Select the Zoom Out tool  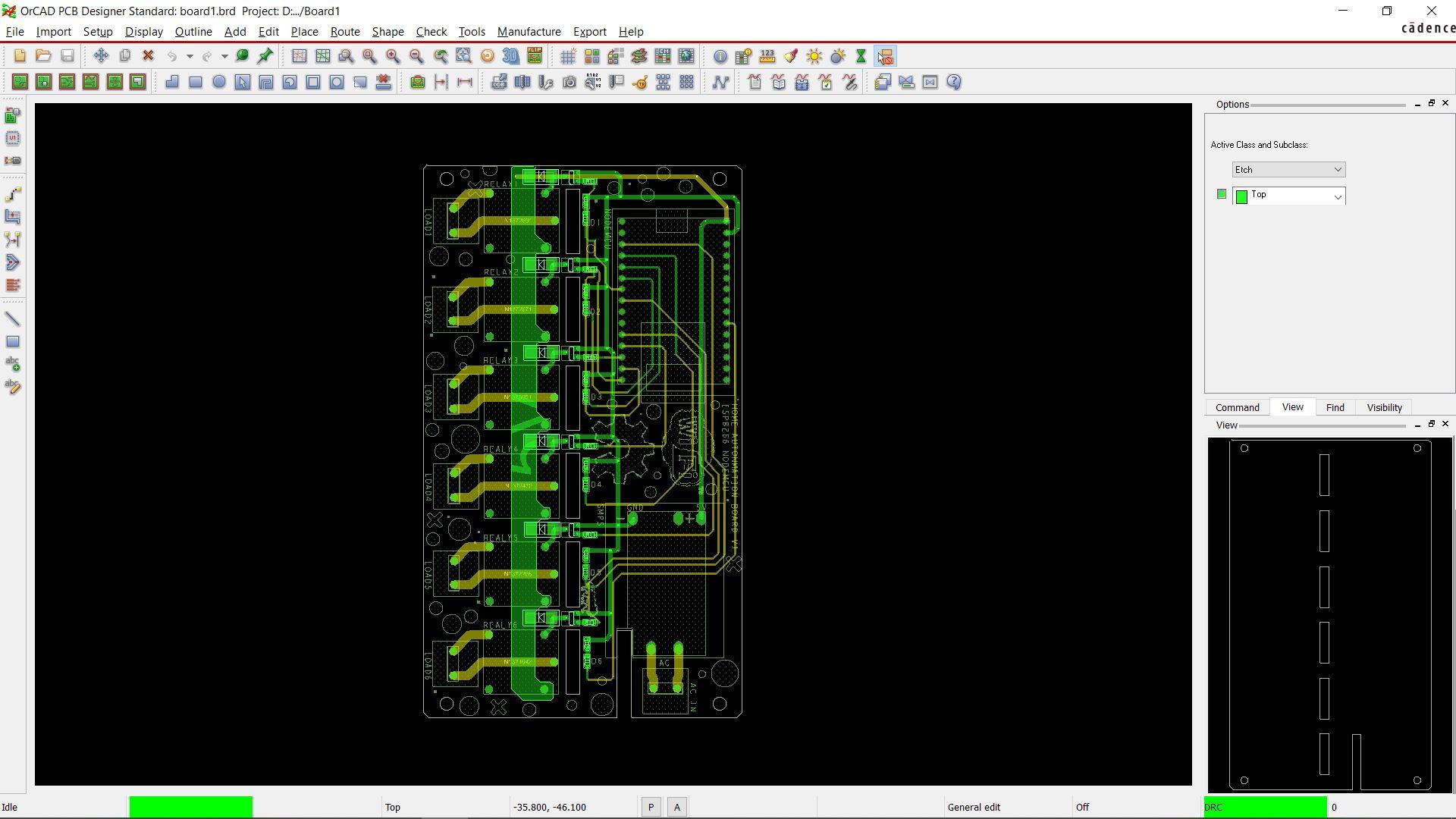(416, 56)
